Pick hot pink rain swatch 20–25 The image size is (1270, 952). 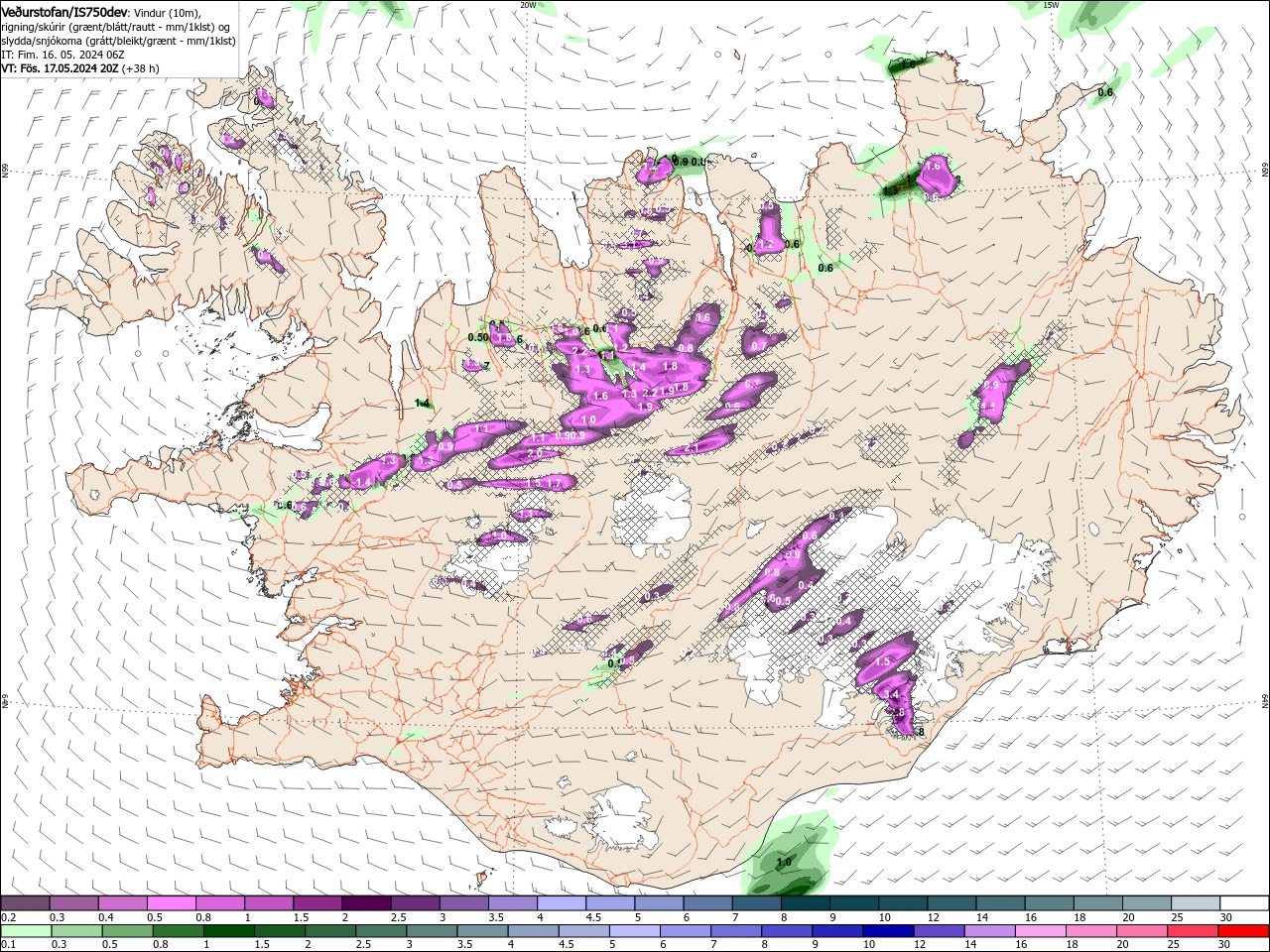point(1141,931)
